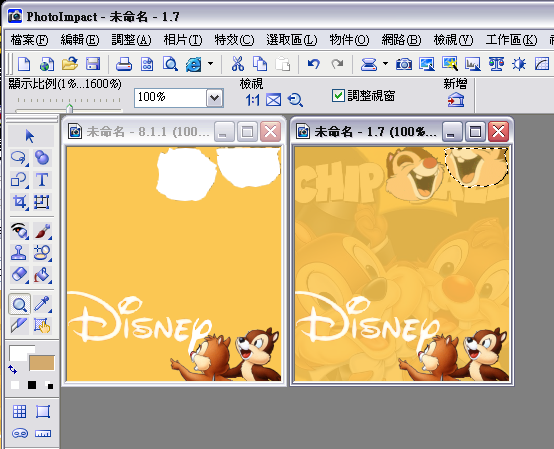The width and height of the screenshot is (554, 449).
Task: Open the 物件(O) menu
Action: pos(349,40)
